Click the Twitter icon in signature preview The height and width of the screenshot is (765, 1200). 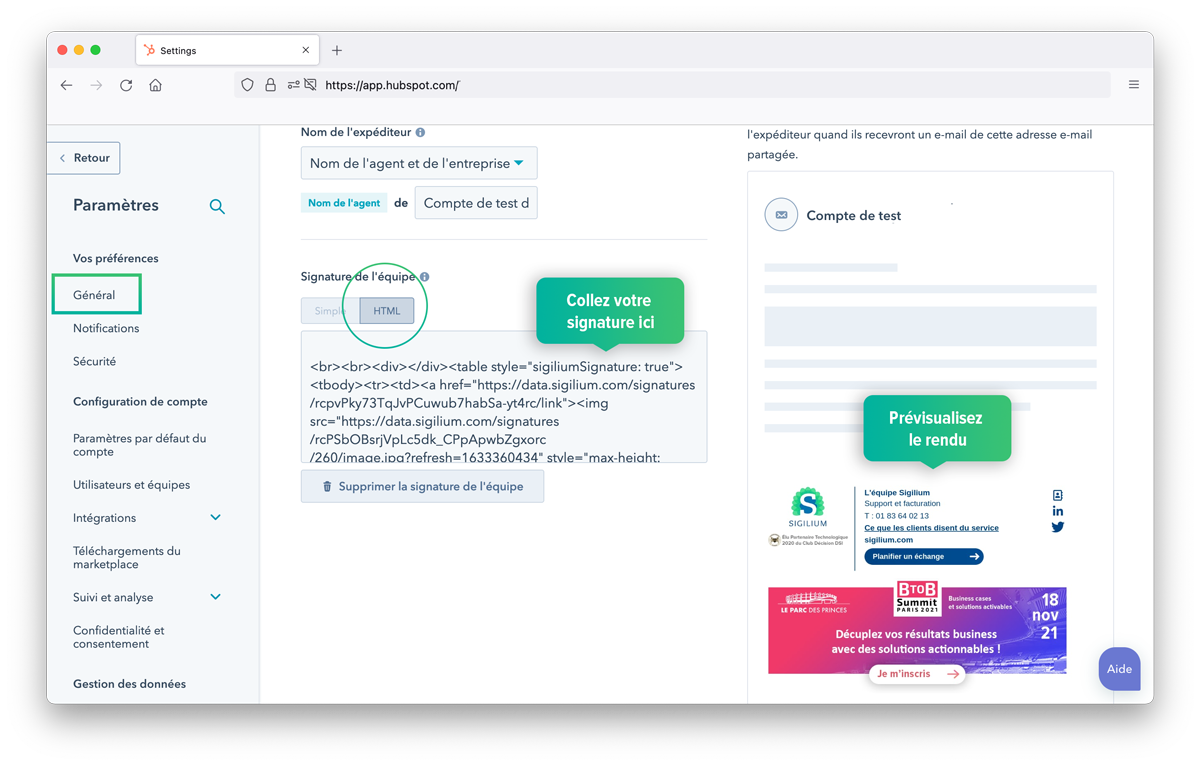[1058, 527]
